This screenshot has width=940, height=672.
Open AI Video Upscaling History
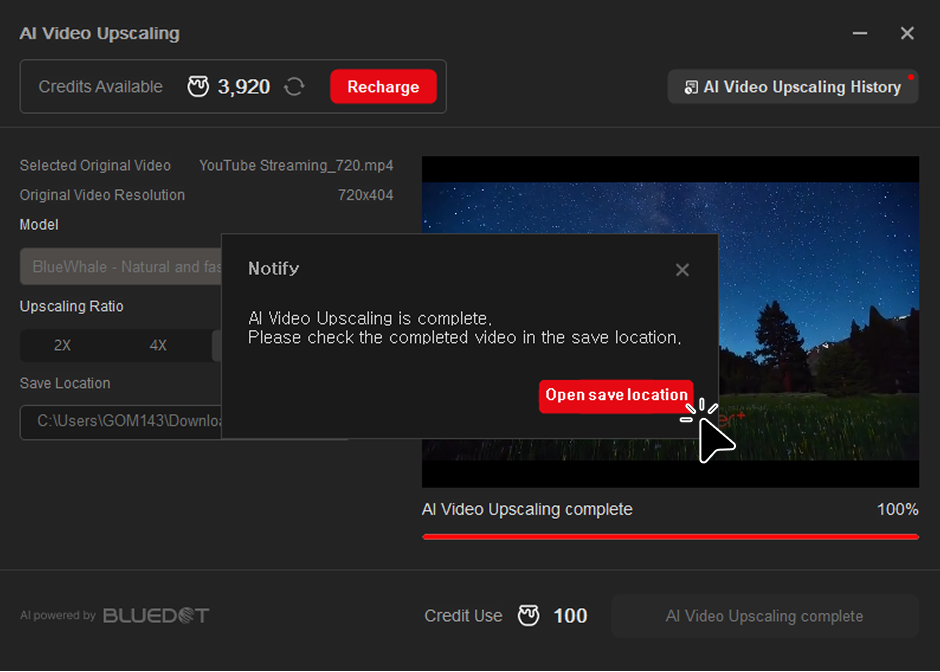click(792, 87)
